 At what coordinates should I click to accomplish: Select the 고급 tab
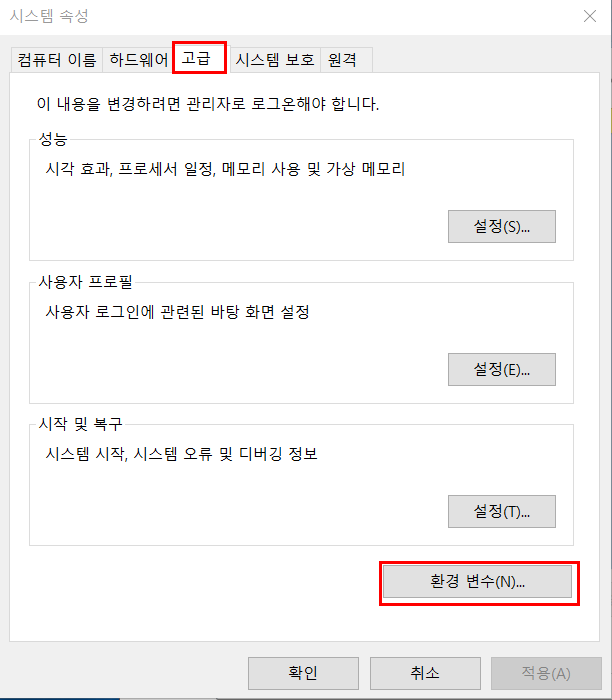tap(200, 58)
